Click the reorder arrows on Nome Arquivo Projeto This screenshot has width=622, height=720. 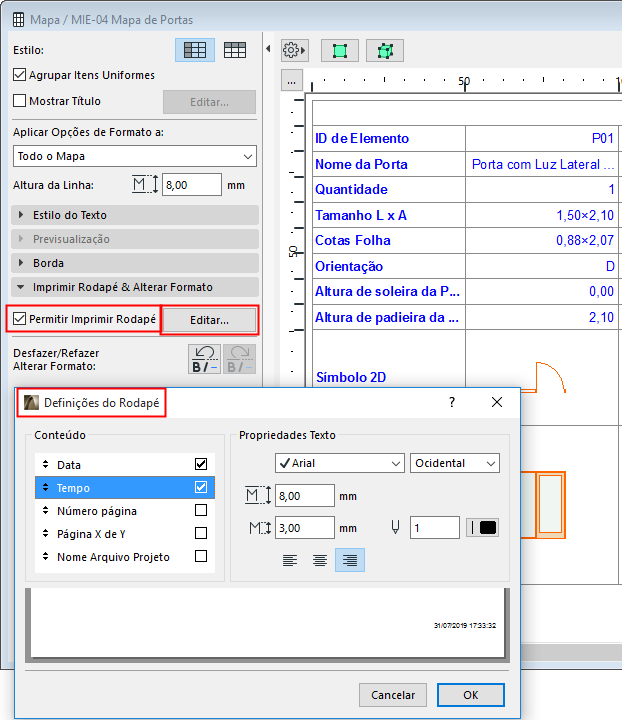45,556
